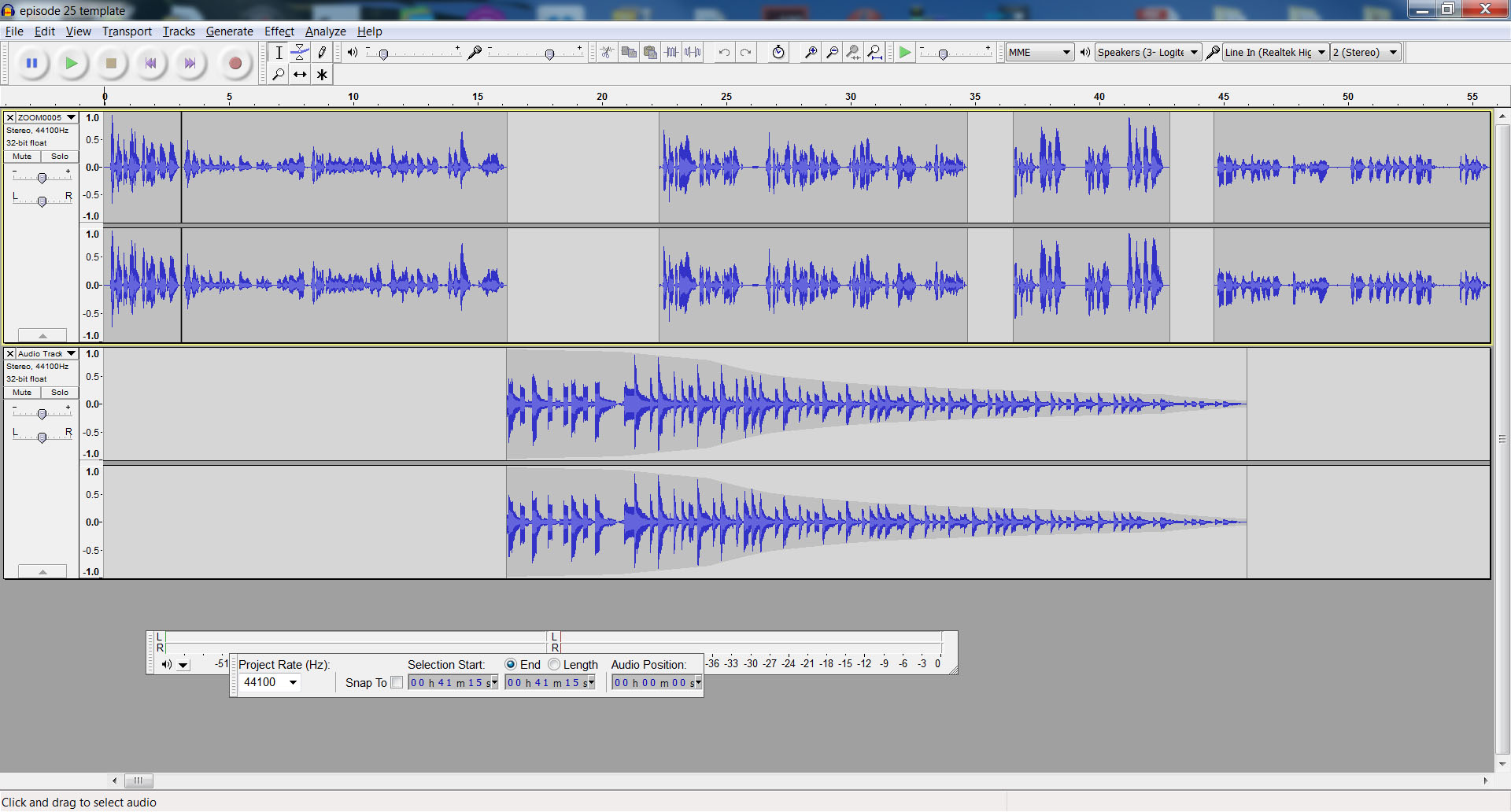
Task: Click the Sync-Lock tracks clock icon
Action: 778,53
